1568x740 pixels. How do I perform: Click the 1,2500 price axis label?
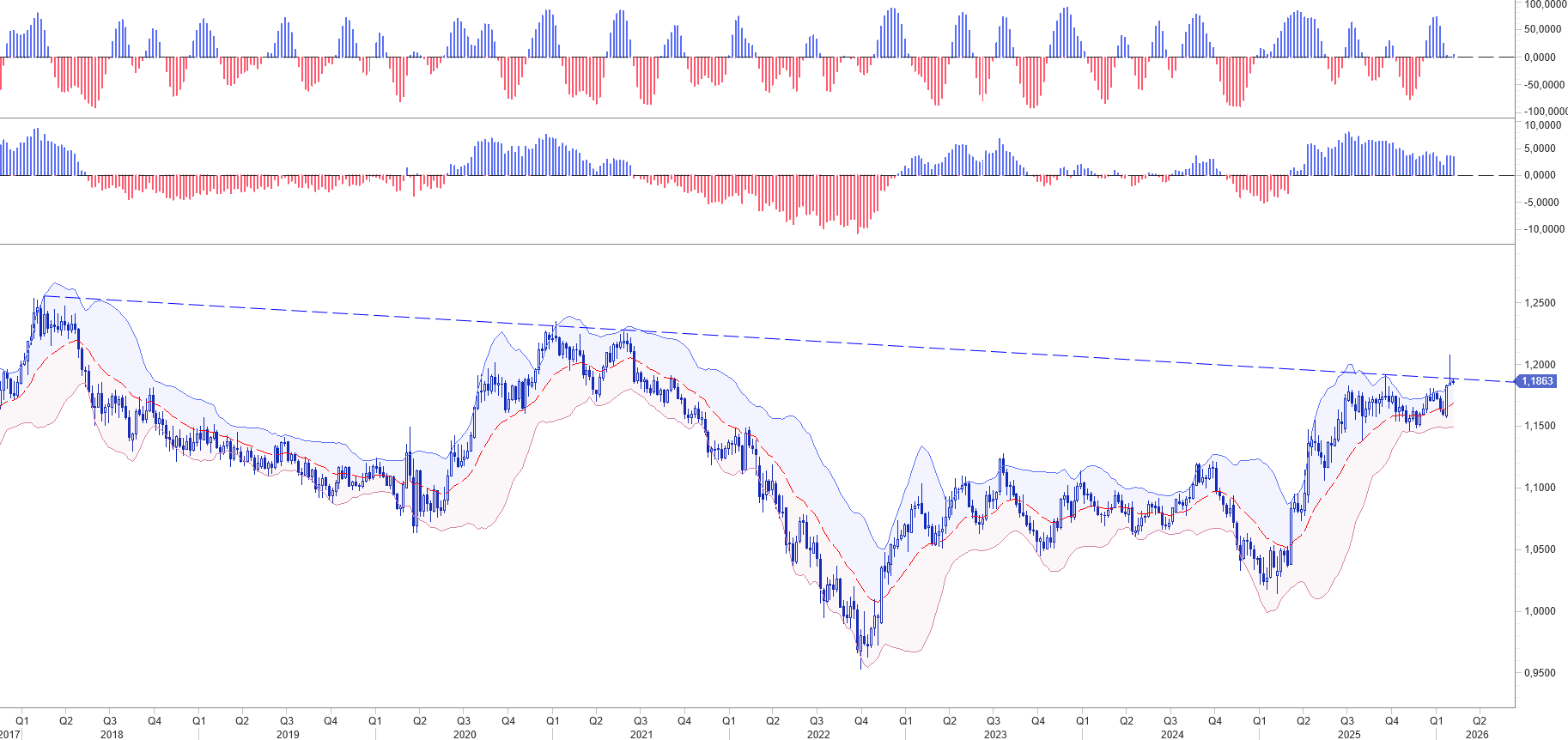click(x=1540, y=303)
